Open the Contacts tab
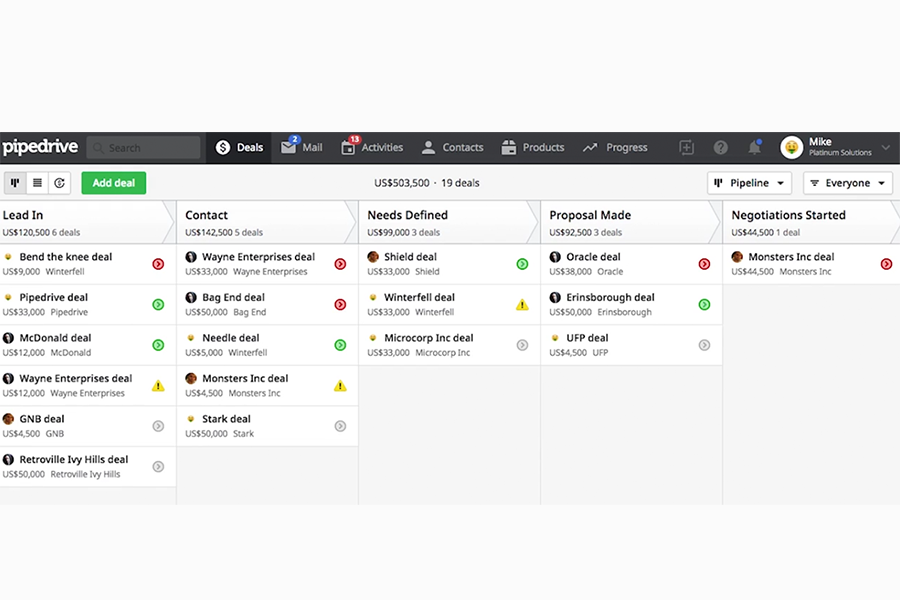The width and height of the screenshot is (900, 600). [452, 148]
